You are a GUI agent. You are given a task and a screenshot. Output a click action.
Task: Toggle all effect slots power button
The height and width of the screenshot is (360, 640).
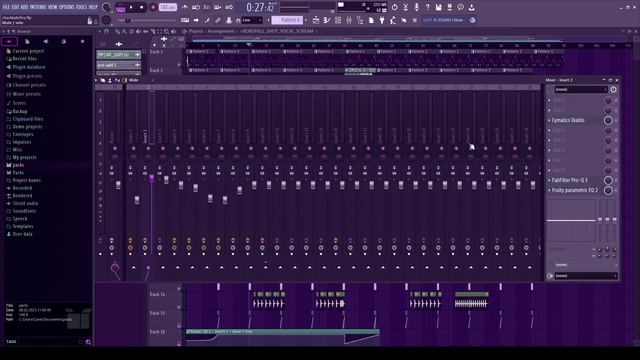(x=613, y=89)
